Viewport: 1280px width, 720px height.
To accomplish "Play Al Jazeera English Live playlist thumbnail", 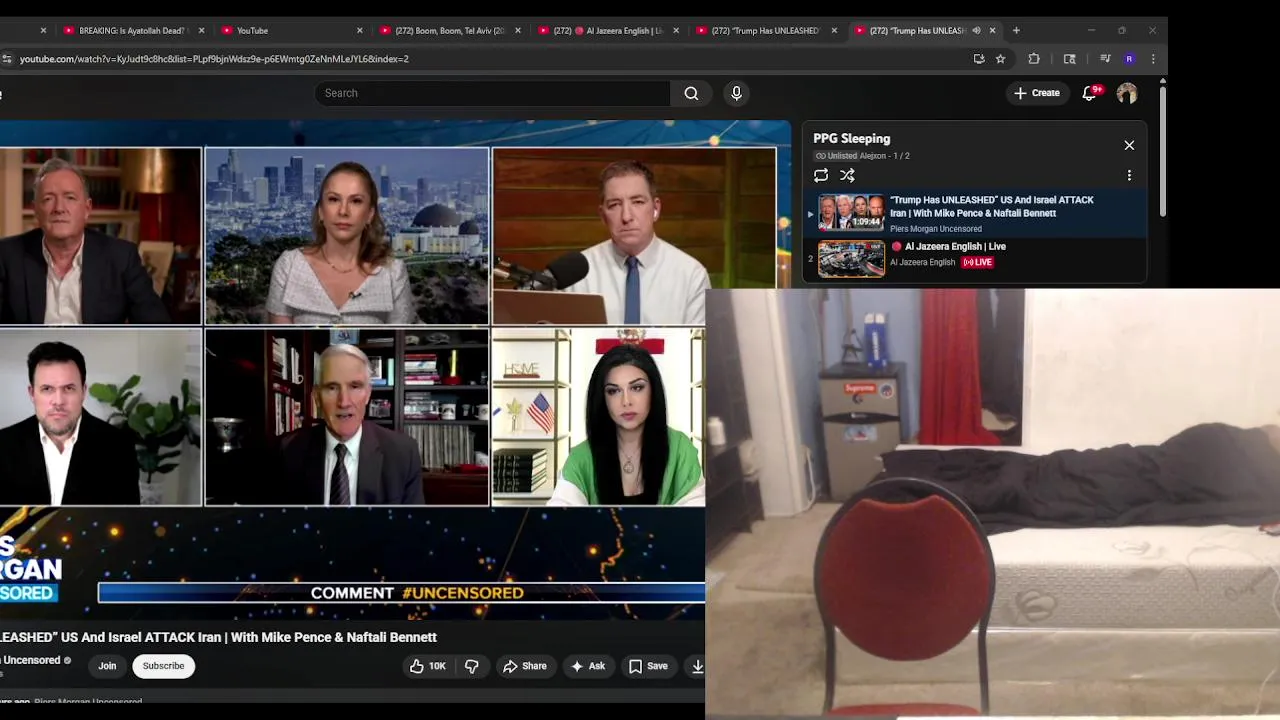I will 851,258.
